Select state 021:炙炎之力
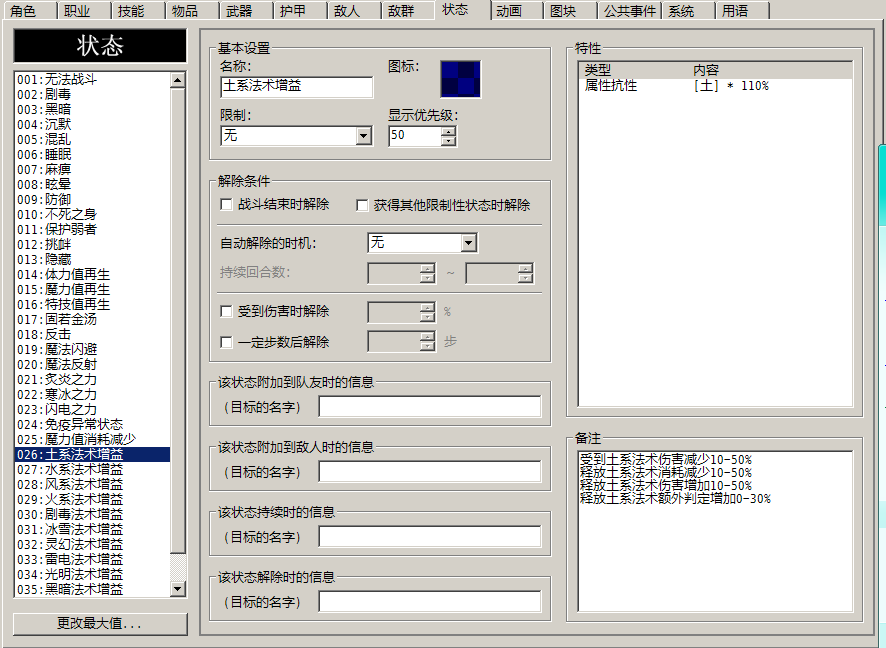The height and width of the screenshot is (648, 886). tap(93, 380)
